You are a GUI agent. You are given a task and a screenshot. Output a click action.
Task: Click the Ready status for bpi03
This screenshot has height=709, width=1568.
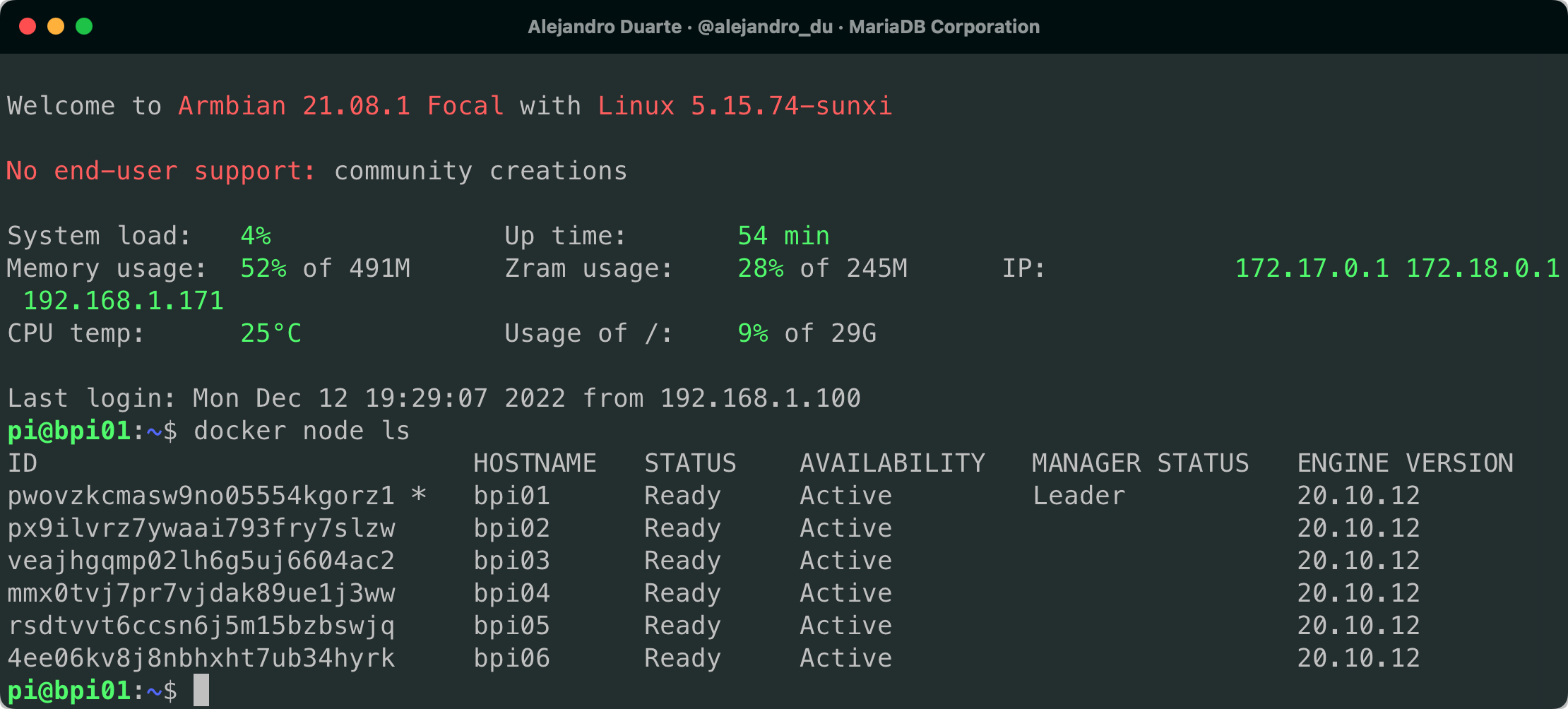[682, 561]
